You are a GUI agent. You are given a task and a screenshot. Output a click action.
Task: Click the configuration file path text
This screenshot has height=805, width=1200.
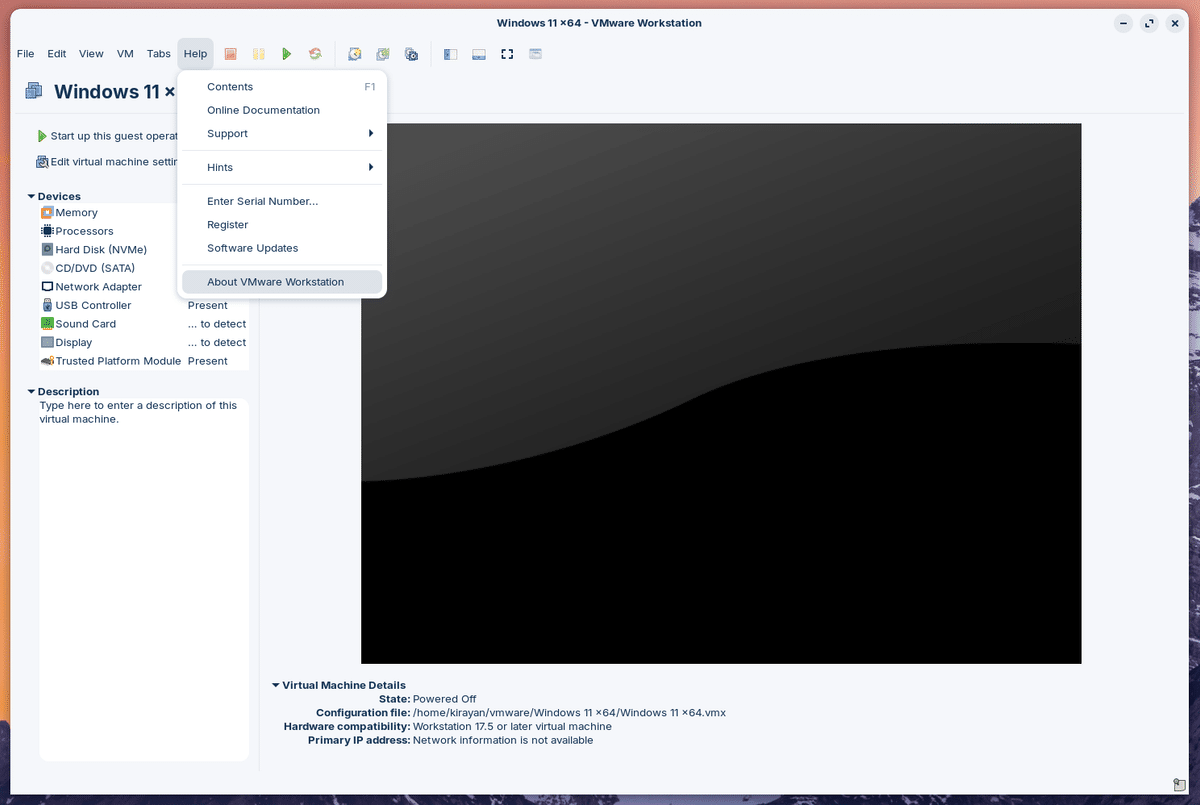pos(569,713)
